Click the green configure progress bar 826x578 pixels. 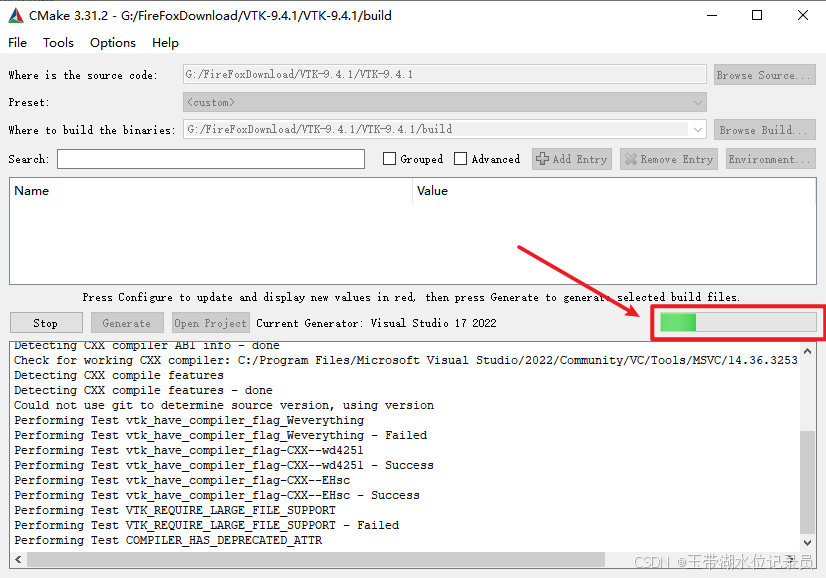pos(738,322)
